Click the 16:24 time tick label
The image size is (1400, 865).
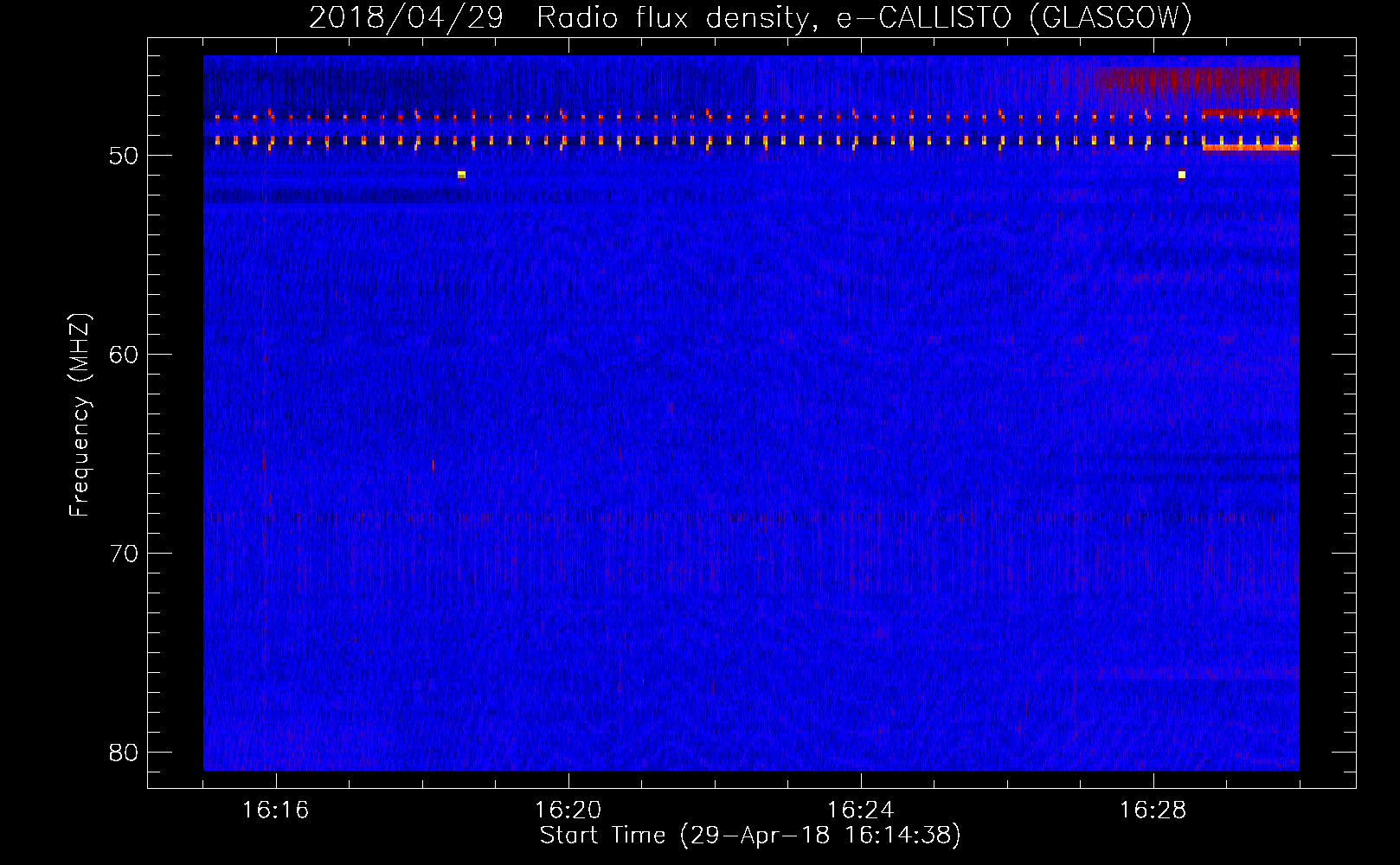click(x=860, y=811)
